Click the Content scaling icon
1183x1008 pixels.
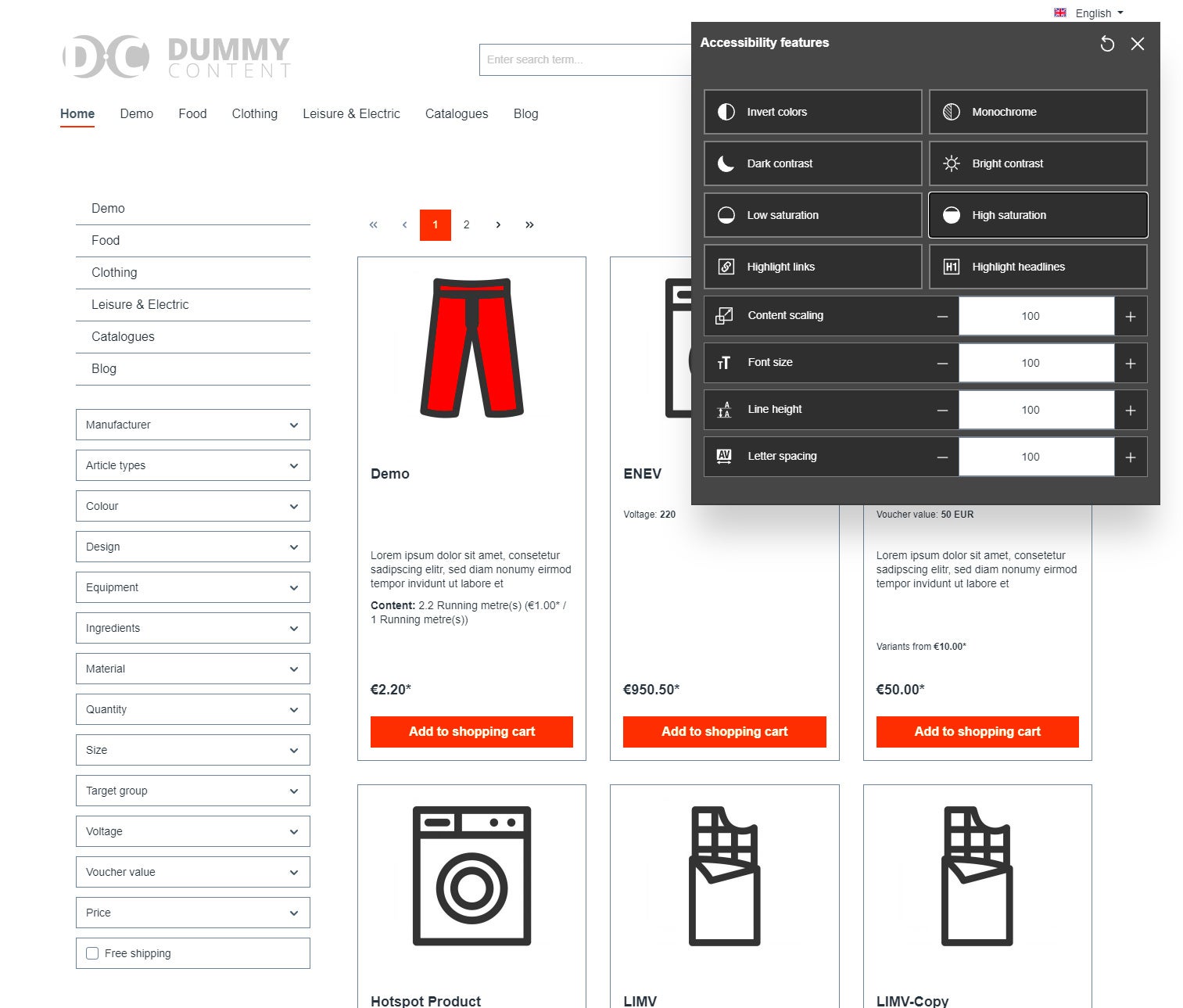tap(725, 316)
